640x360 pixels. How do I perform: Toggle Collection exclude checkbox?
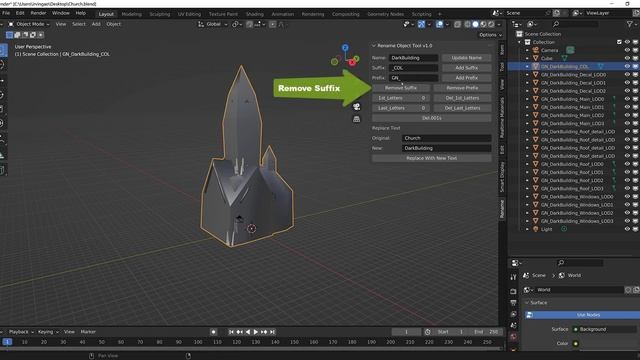coord(620,42)
